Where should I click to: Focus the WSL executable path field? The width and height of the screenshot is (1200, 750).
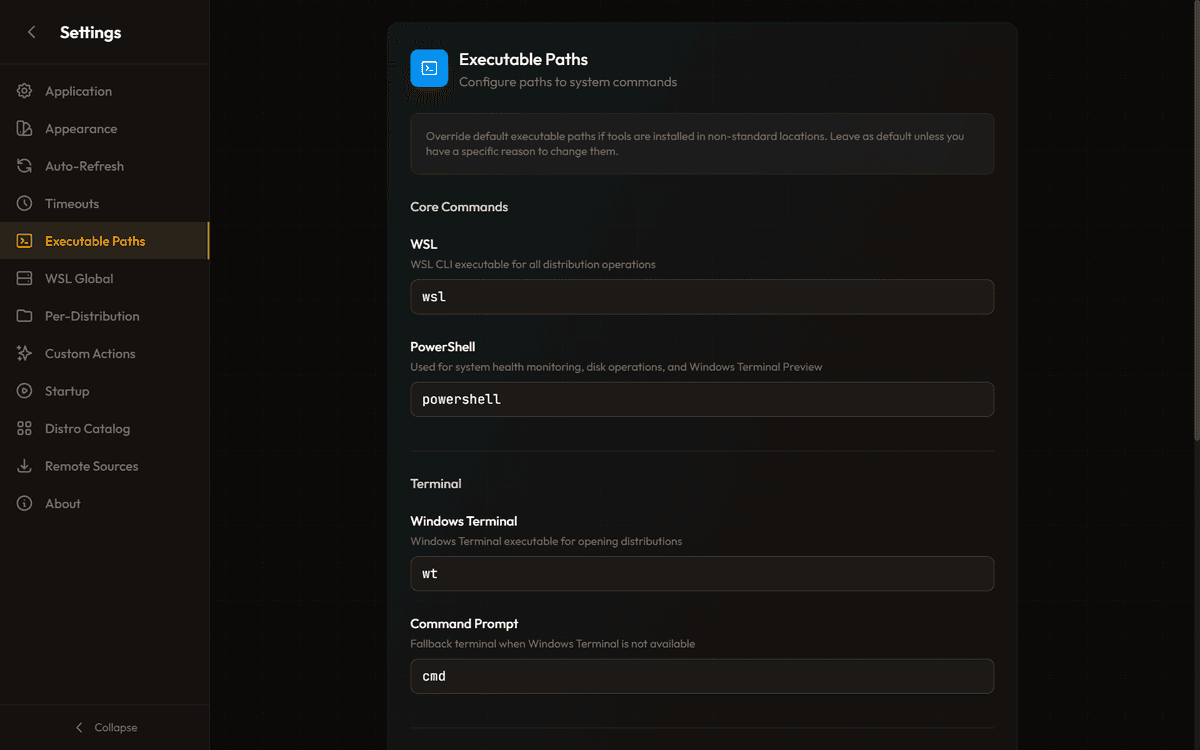[702, 297]
